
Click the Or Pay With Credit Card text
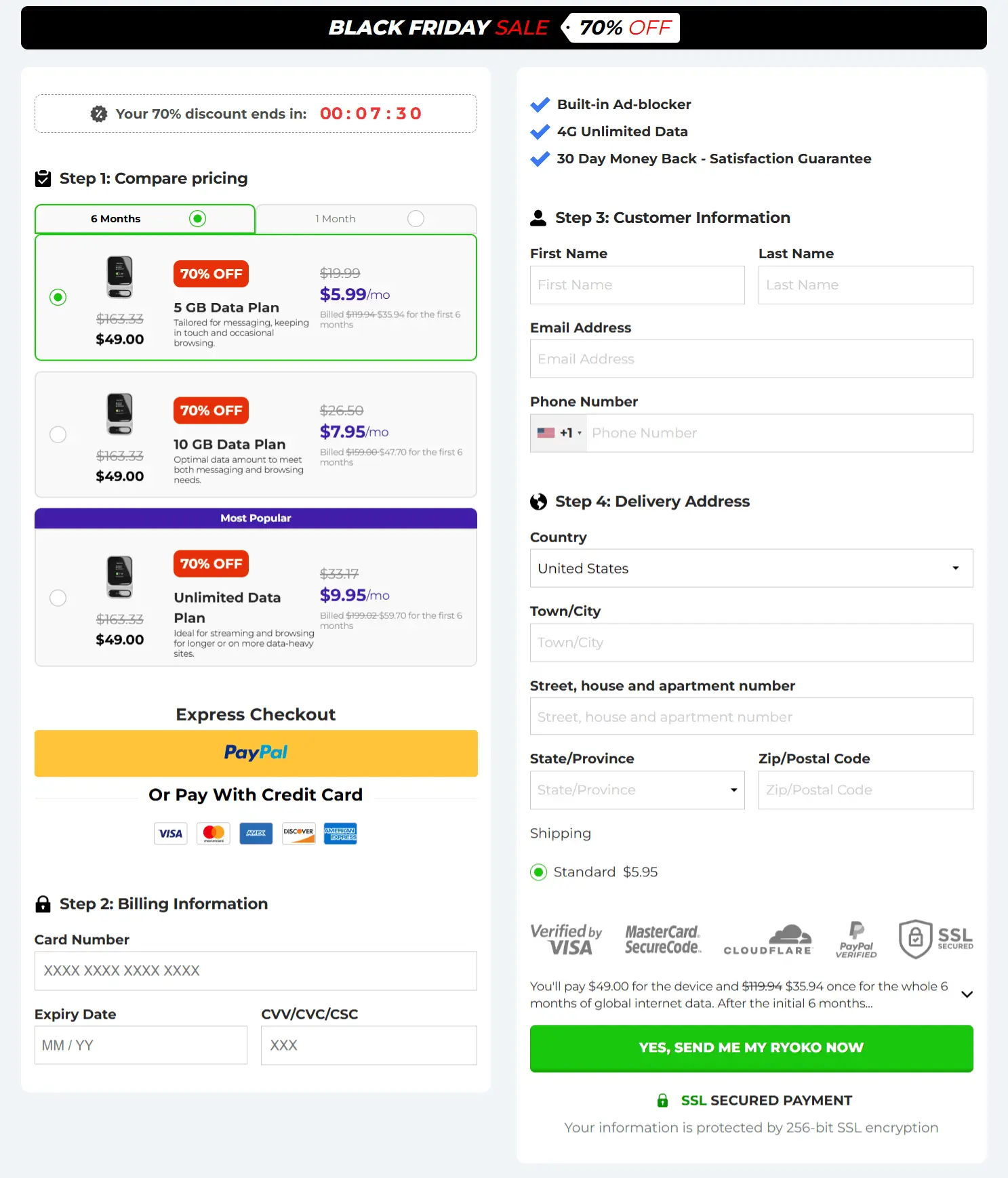coord(256,794)
